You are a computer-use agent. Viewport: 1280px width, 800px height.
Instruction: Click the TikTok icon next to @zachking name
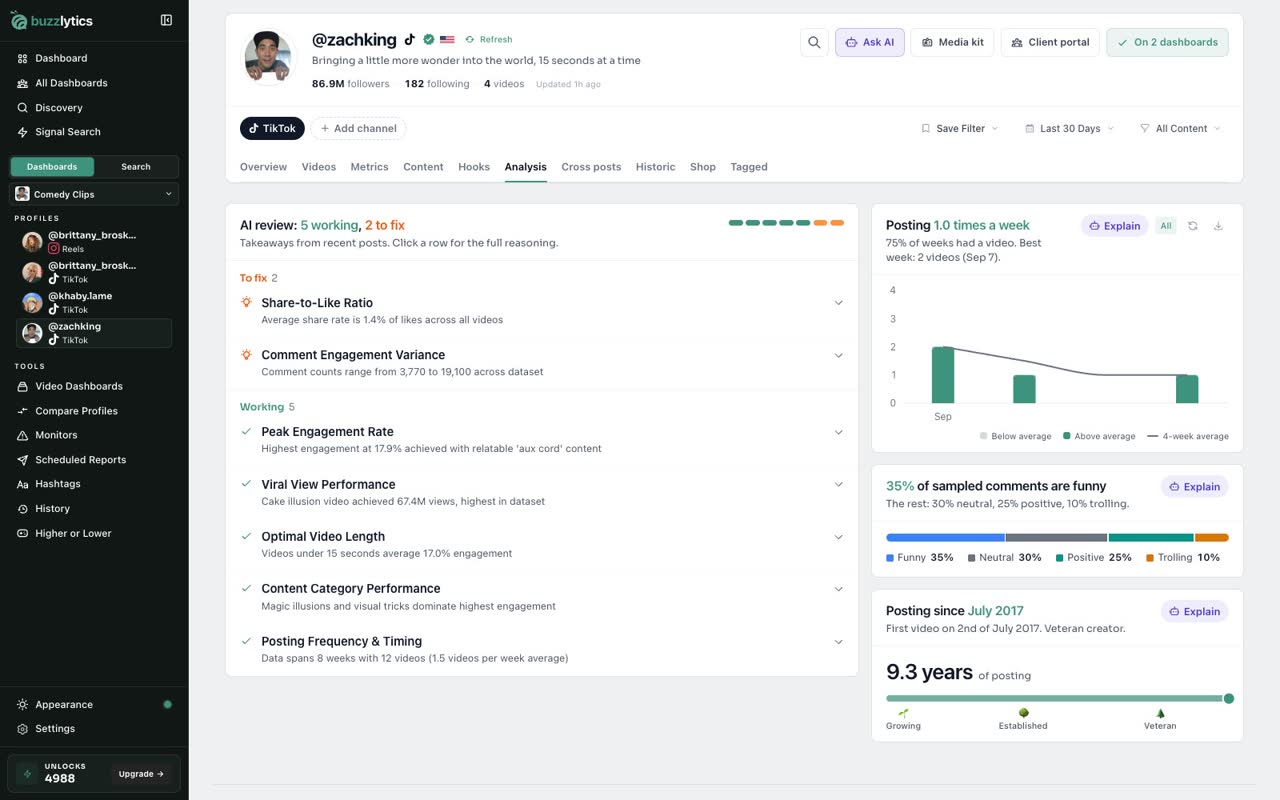[x=409, y=40]
